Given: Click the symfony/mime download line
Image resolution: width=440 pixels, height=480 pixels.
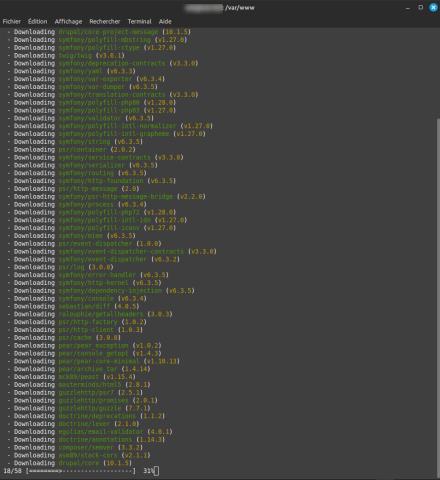Looking at the screenshot, I should click(71, 236).
